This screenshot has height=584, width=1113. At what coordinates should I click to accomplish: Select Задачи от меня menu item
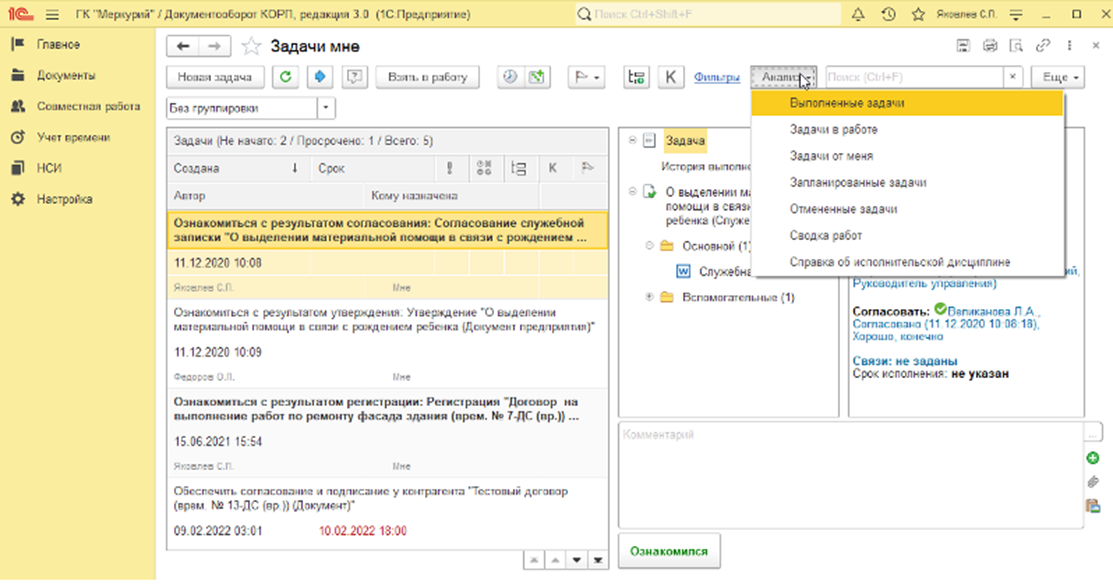coord(908,156)
